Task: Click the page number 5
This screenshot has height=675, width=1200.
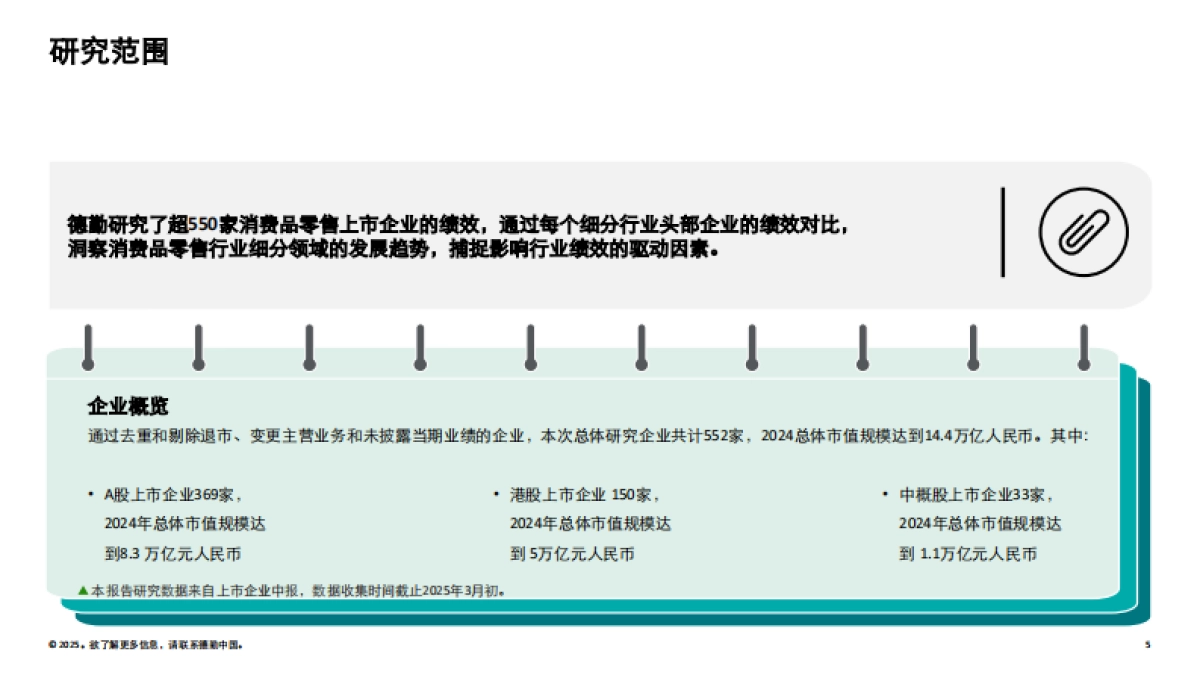Action: (x=1146, y=643)
